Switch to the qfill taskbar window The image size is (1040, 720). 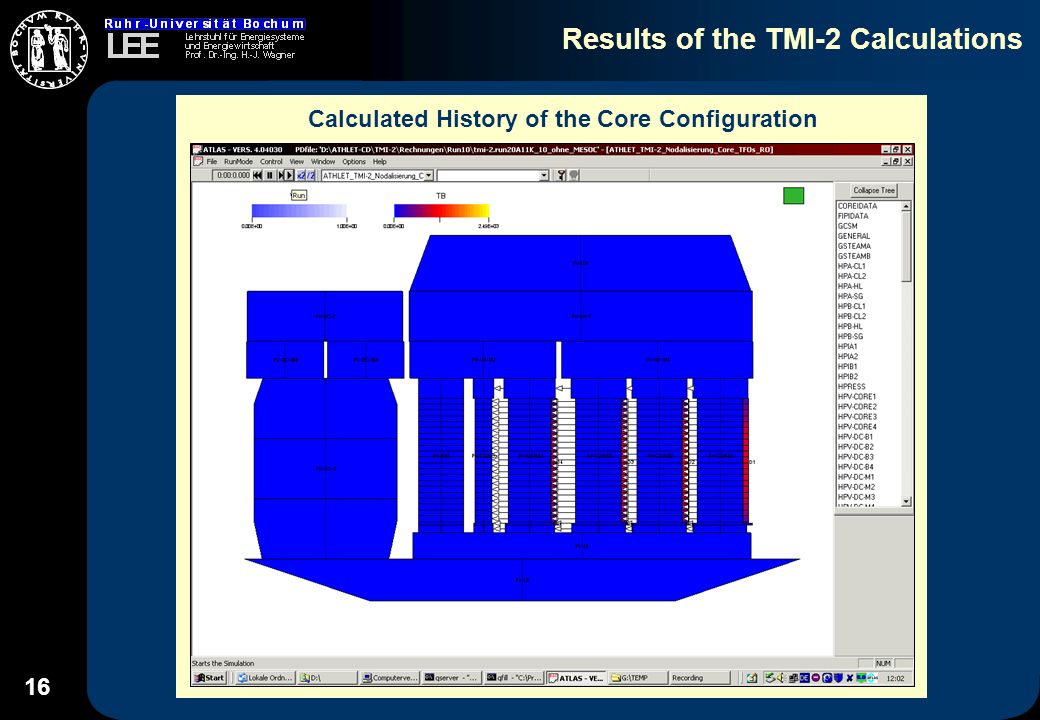click(x=513, y=678)
